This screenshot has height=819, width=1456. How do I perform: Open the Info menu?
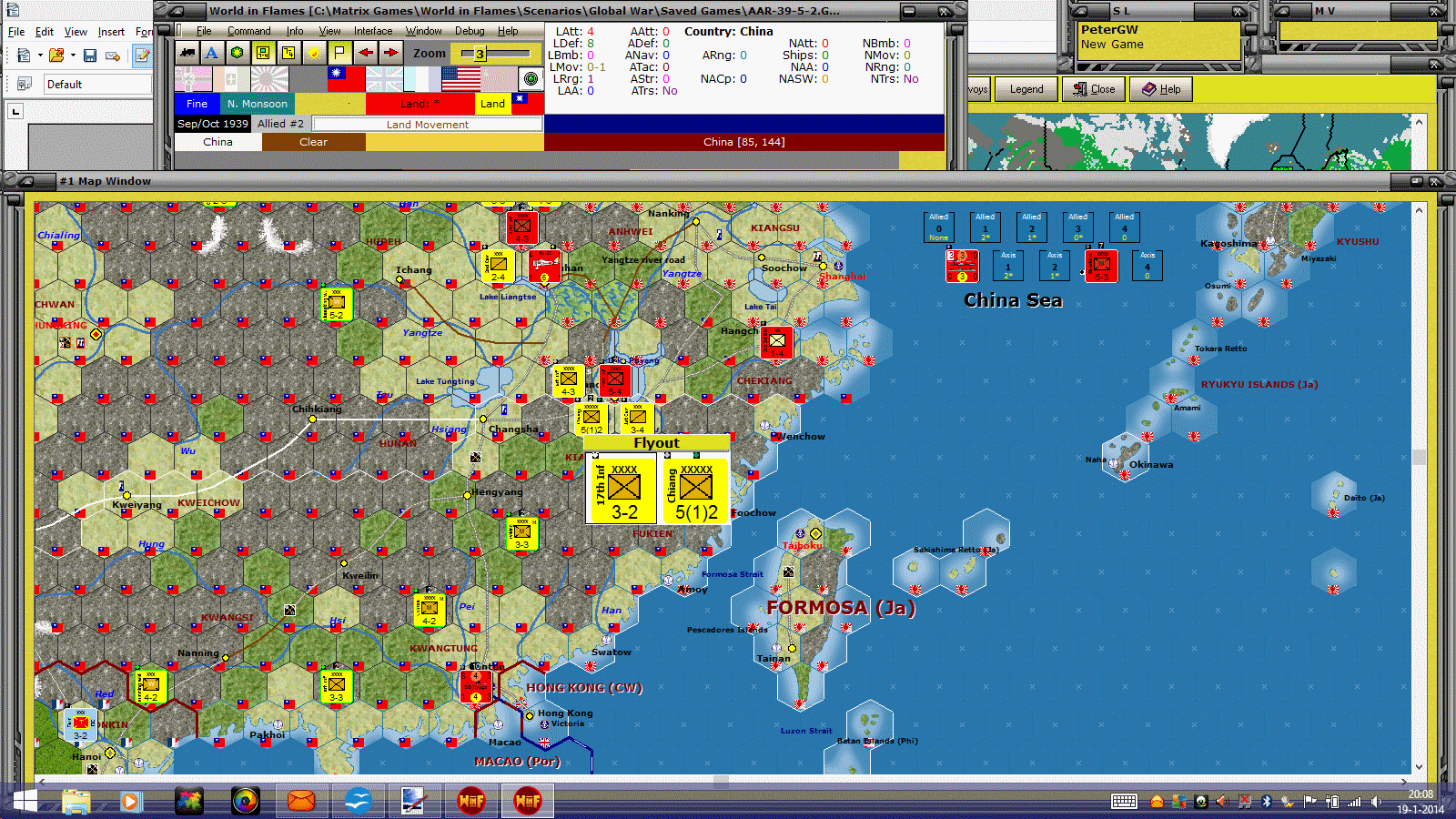[295, 31]
